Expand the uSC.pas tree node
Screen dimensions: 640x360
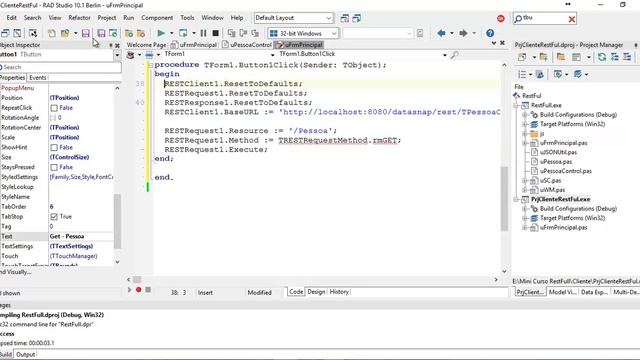point(524,180)
